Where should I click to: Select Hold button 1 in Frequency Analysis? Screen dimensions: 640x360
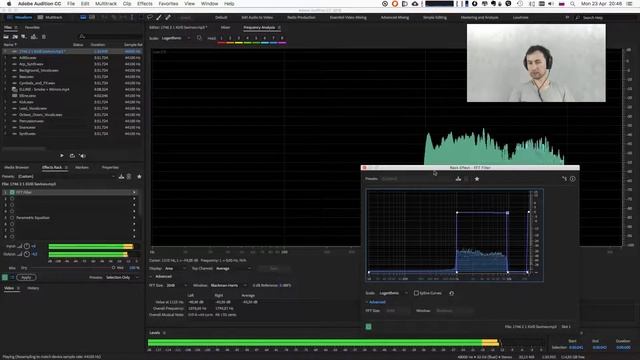click(222, 38)
